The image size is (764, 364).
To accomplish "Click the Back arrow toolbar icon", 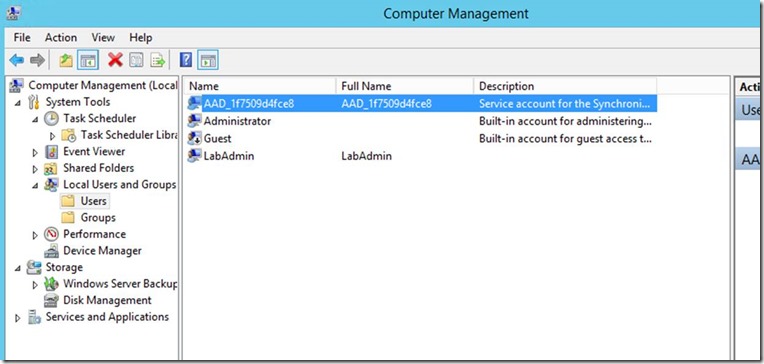I will (x=17, y=60).
